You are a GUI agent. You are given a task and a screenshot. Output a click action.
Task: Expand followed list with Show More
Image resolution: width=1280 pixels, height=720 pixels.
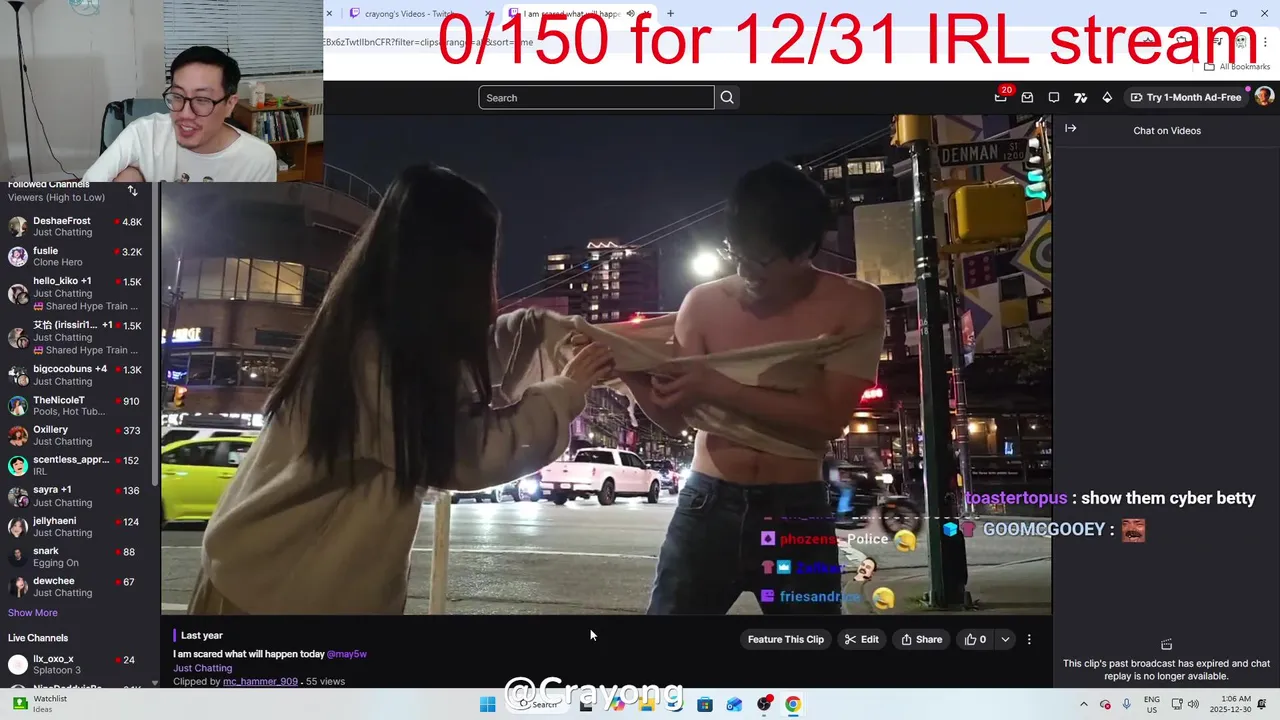coord(33,612)
